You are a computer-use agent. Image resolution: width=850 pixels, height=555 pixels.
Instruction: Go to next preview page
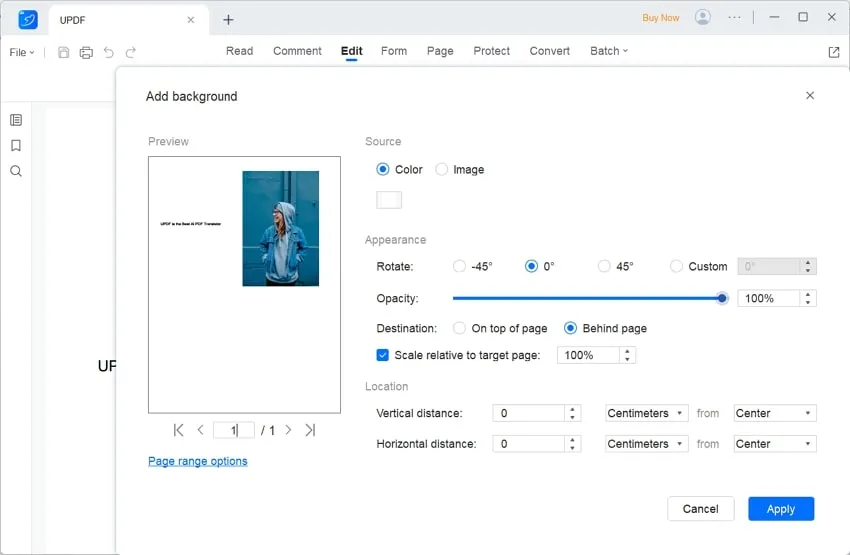coord(288,430)
